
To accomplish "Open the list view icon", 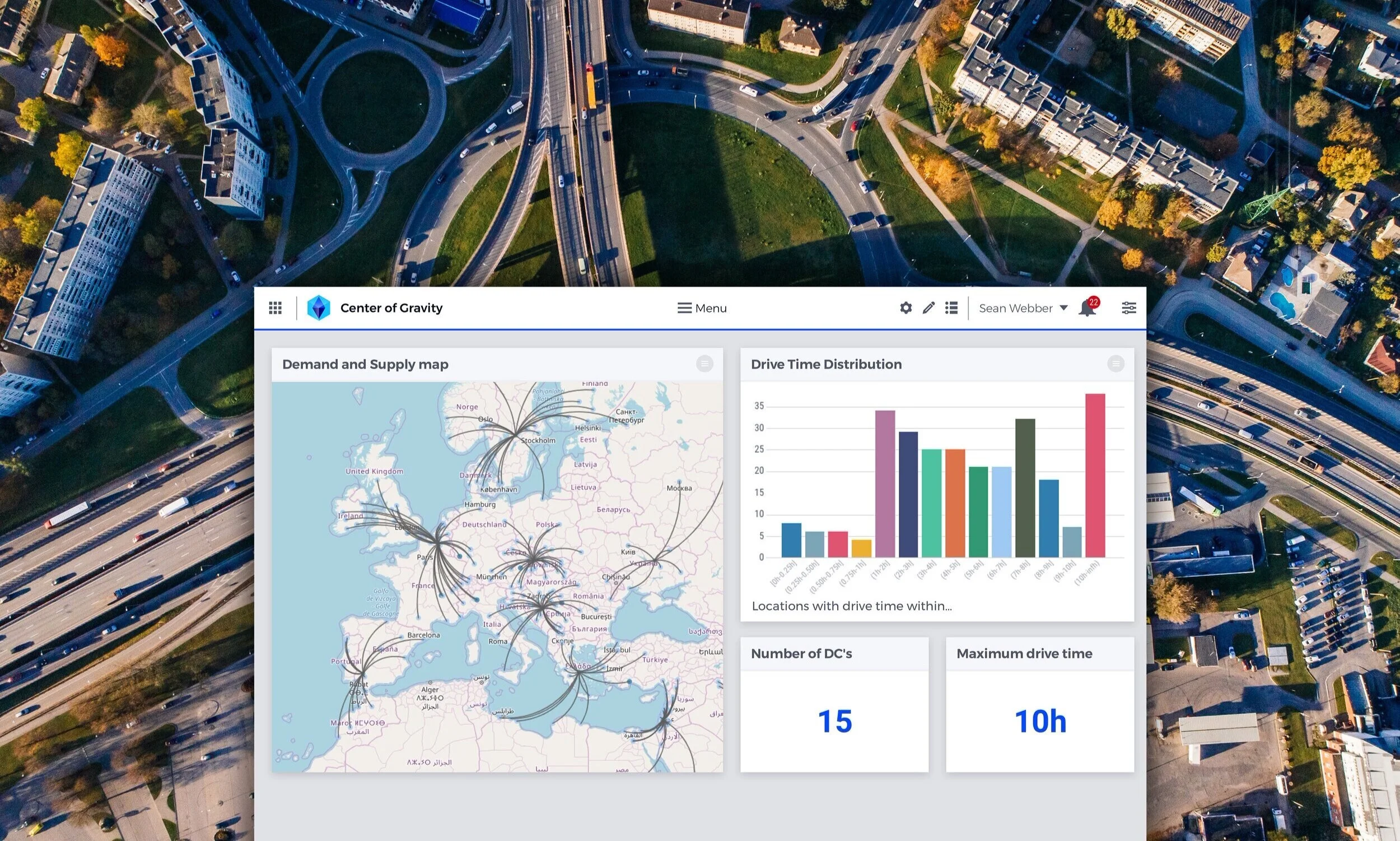I will coord(951,308).
